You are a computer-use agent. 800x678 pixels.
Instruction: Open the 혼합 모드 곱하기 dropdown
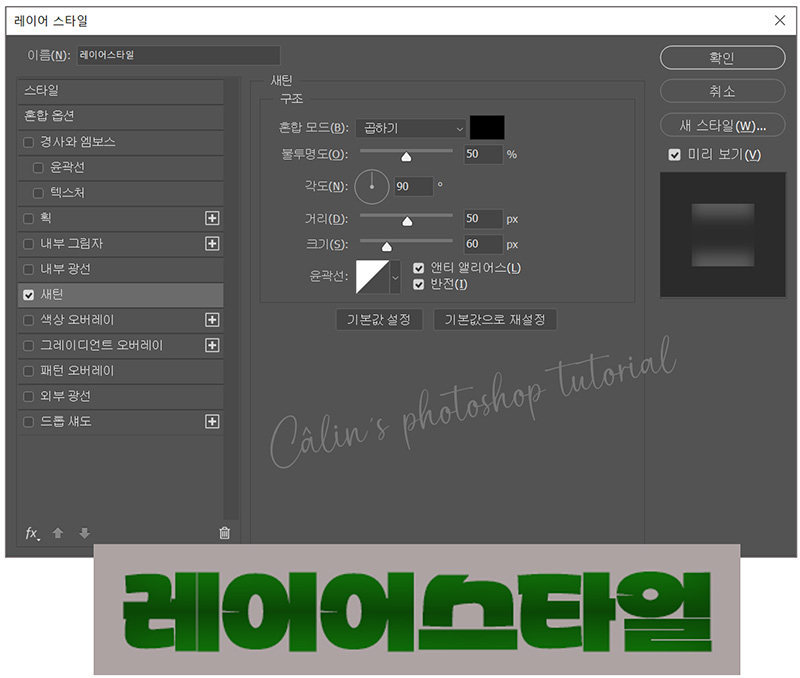(411, 128)
